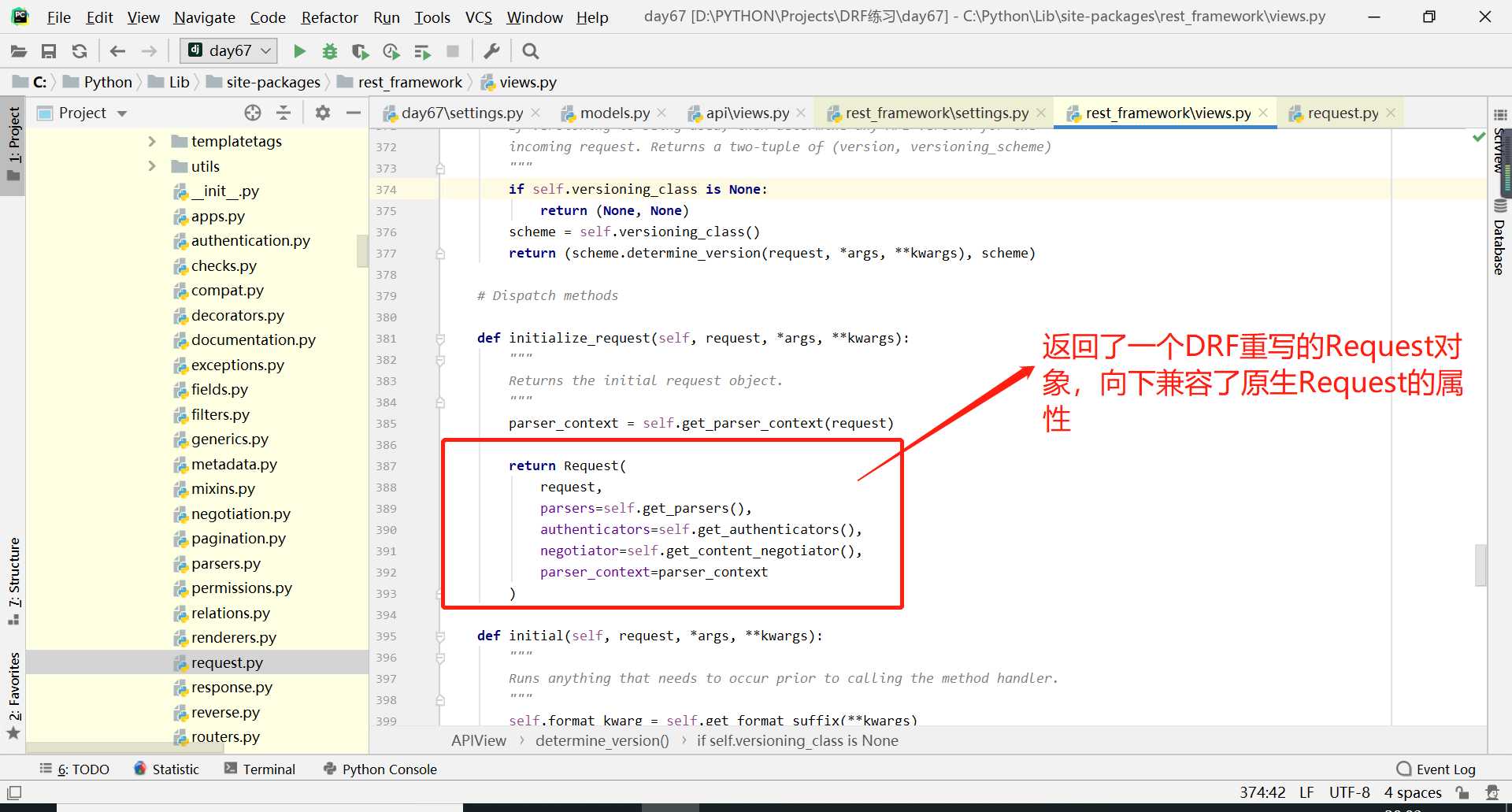Run with coverage icon
This screenshot has height=812, width=1512.
[360, 51]
